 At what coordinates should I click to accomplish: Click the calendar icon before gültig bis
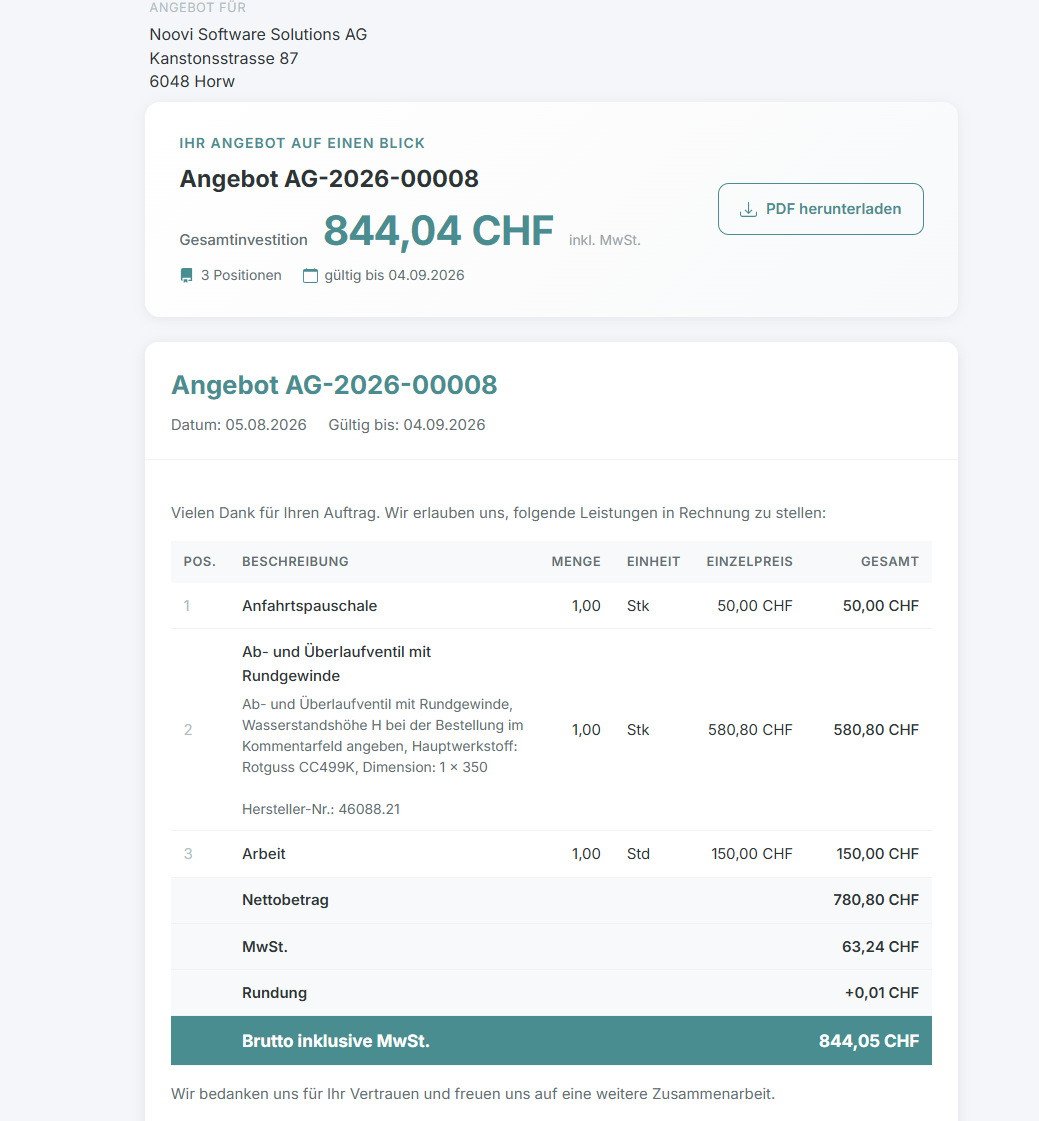pos(310,275)
